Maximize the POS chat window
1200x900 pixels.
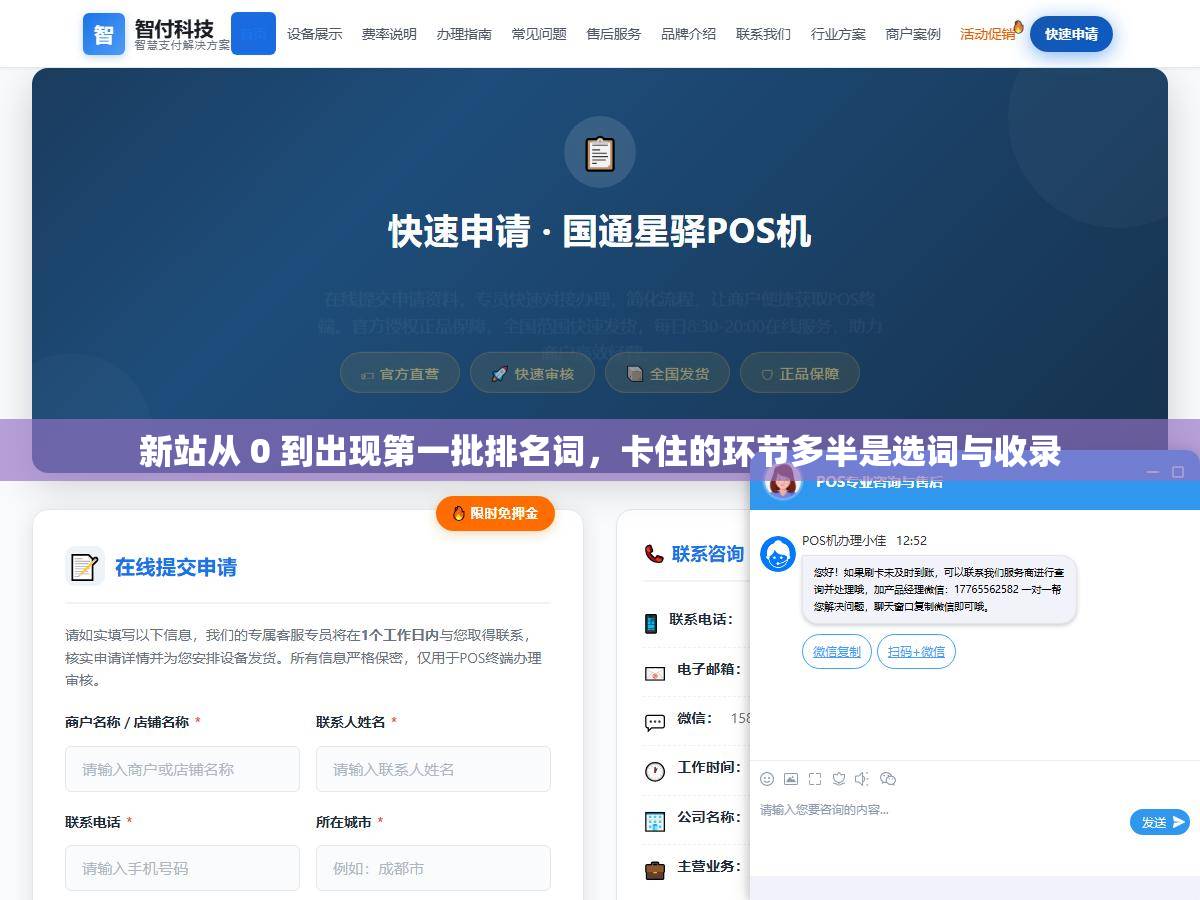[x=1178, y=472]
